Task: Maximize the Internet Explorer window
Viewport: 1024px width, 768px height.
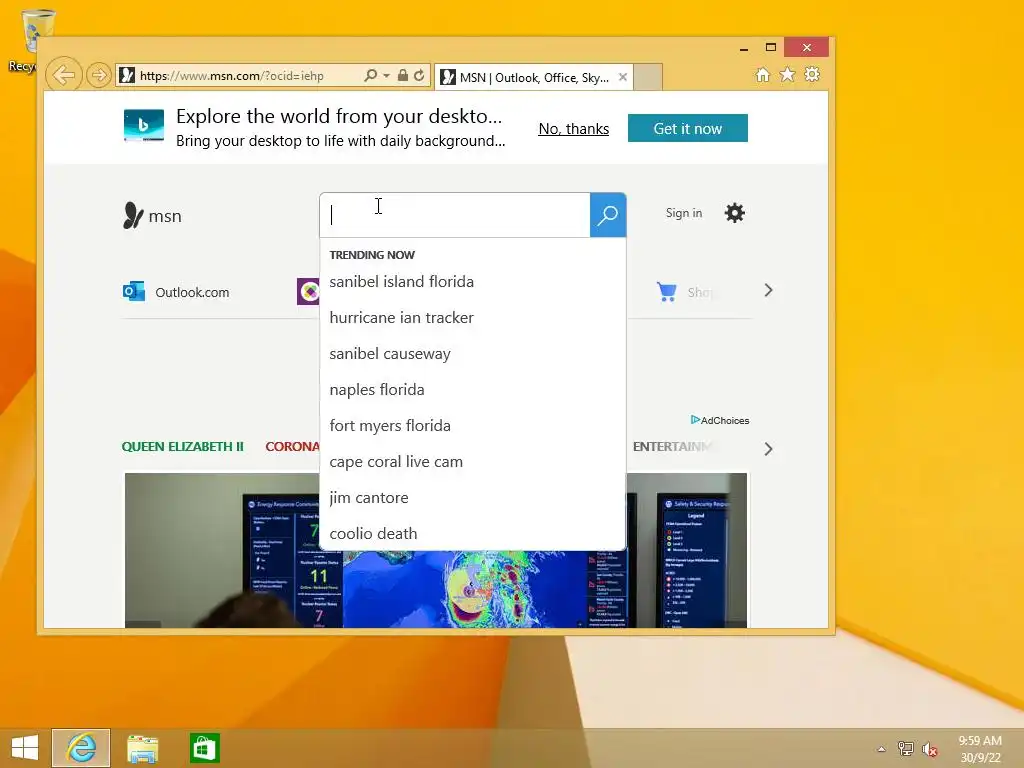Action: (771, 47)
